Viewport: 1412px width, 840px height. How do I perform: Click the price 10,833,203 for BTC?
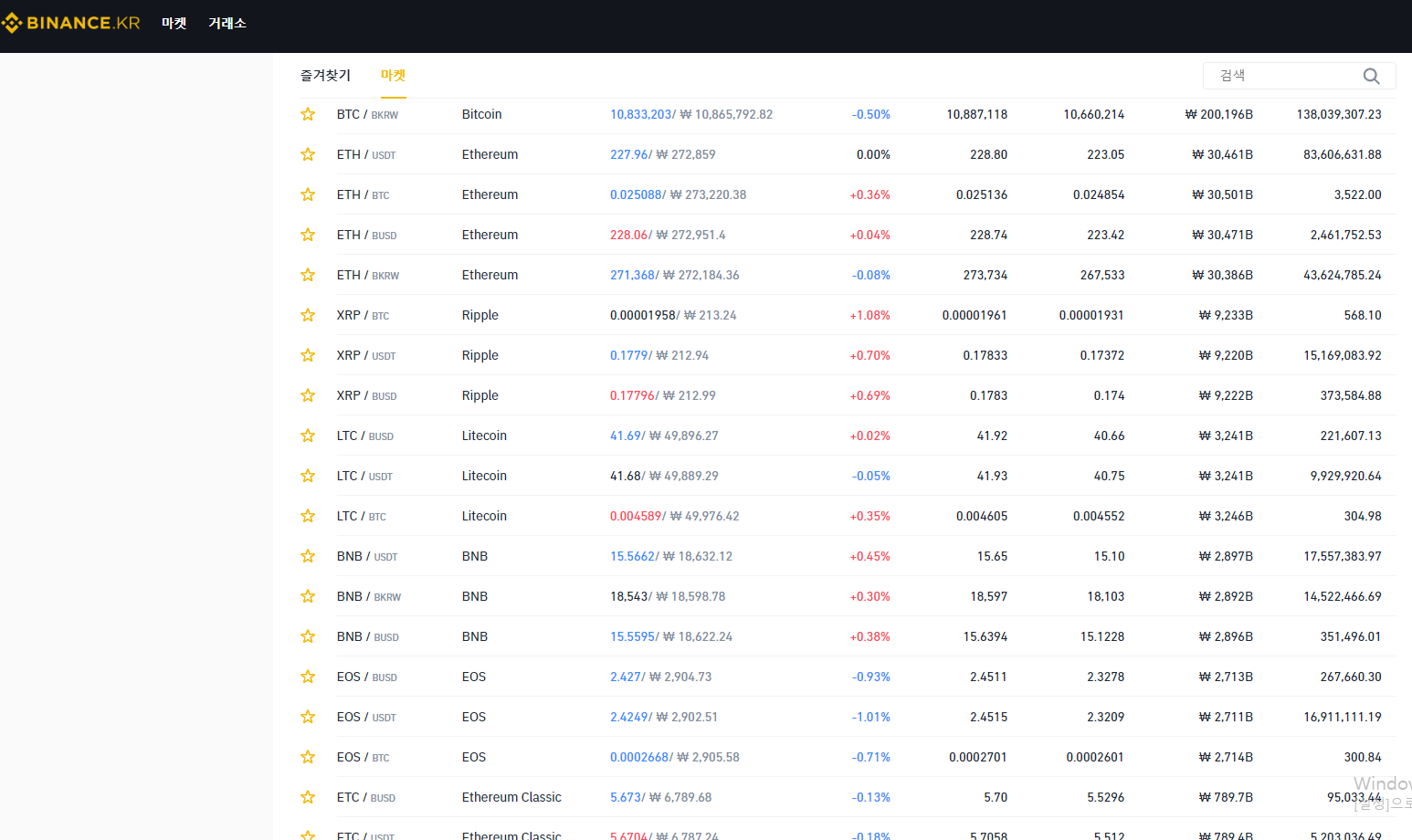[x=641, y=114]
